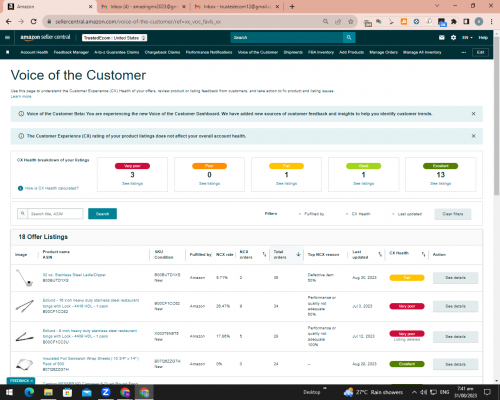Click the Clear filters button
The width and height of the screenshot is (500, 400).
tap(453, 214)
